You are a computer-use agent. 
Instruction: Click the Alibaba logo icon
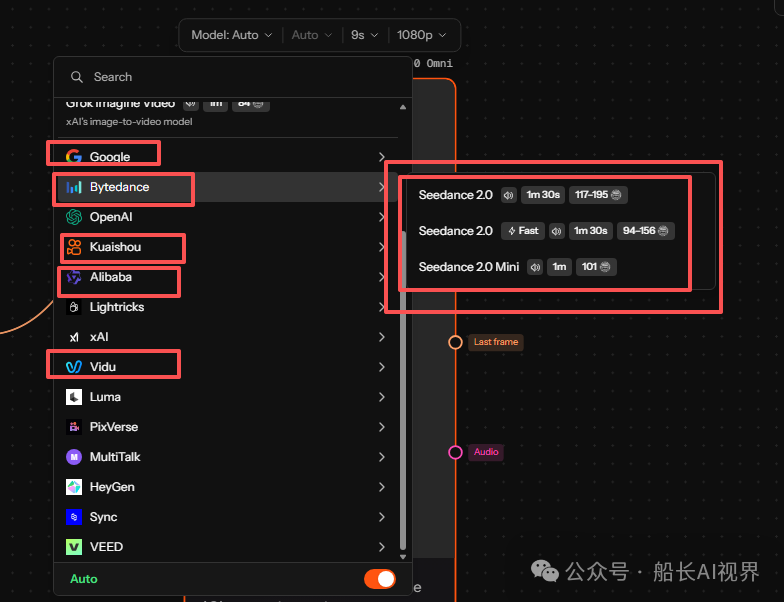point(74,277)
